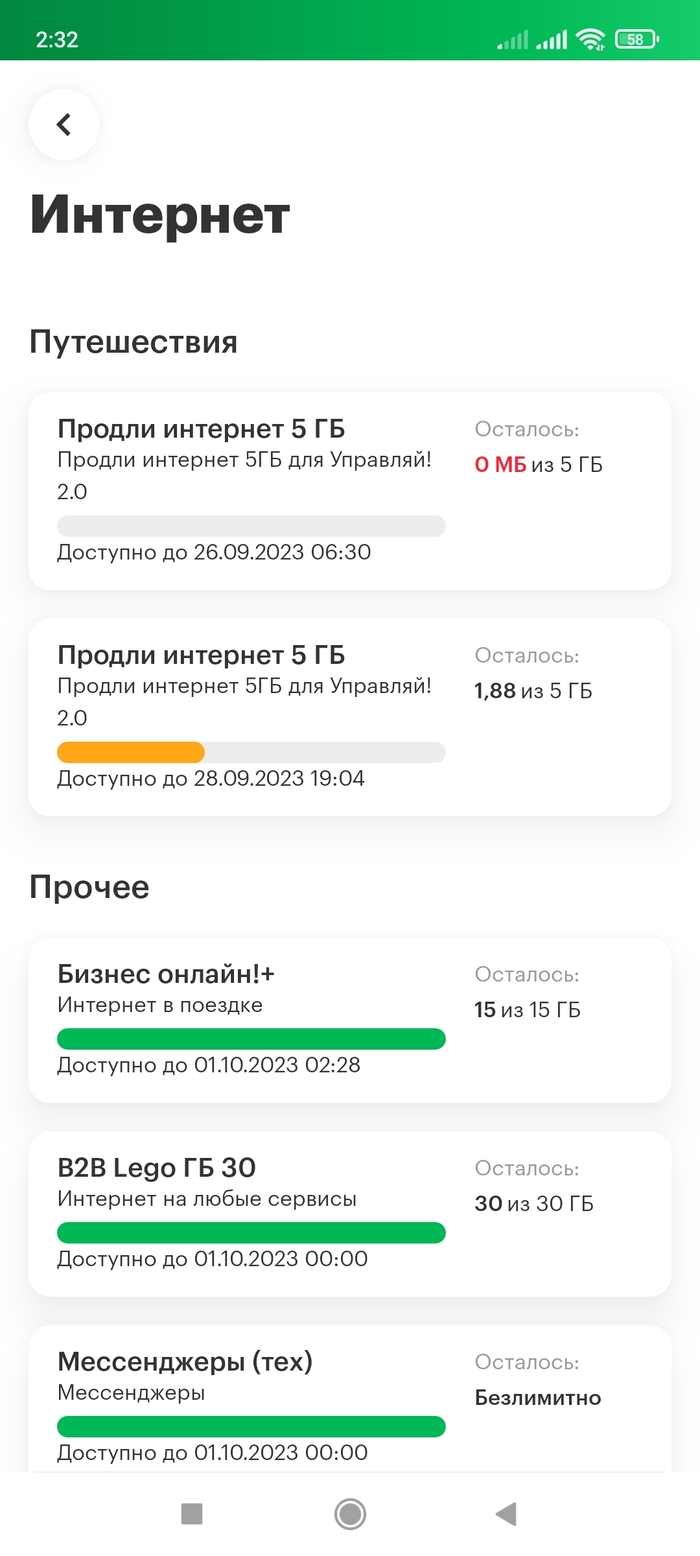
Task: Tap the Wi-Fi icon in status bar
Action: pyautogui.click(x=590, y=40)
